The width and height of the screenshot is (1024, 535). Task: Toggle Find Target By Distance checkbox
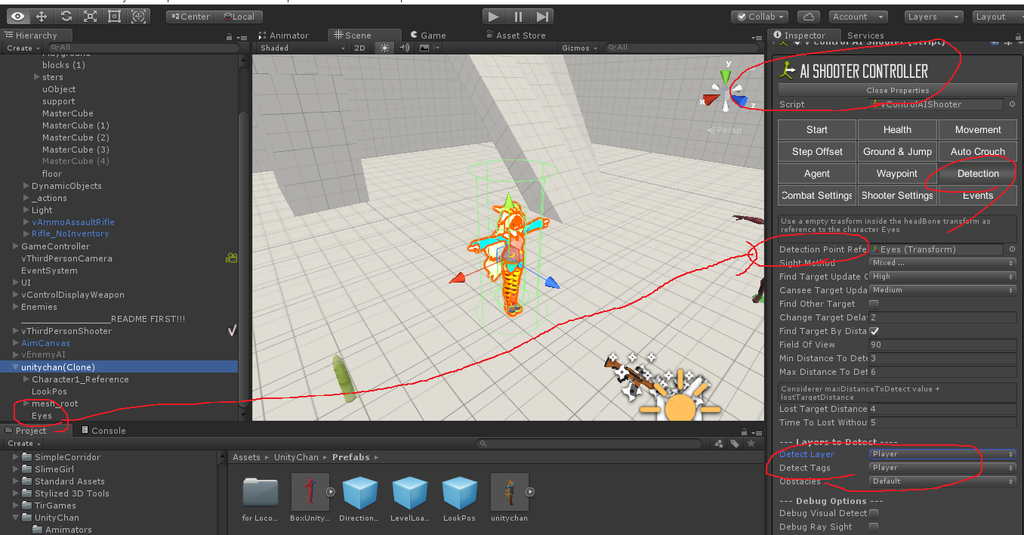[x=874, y=331]
